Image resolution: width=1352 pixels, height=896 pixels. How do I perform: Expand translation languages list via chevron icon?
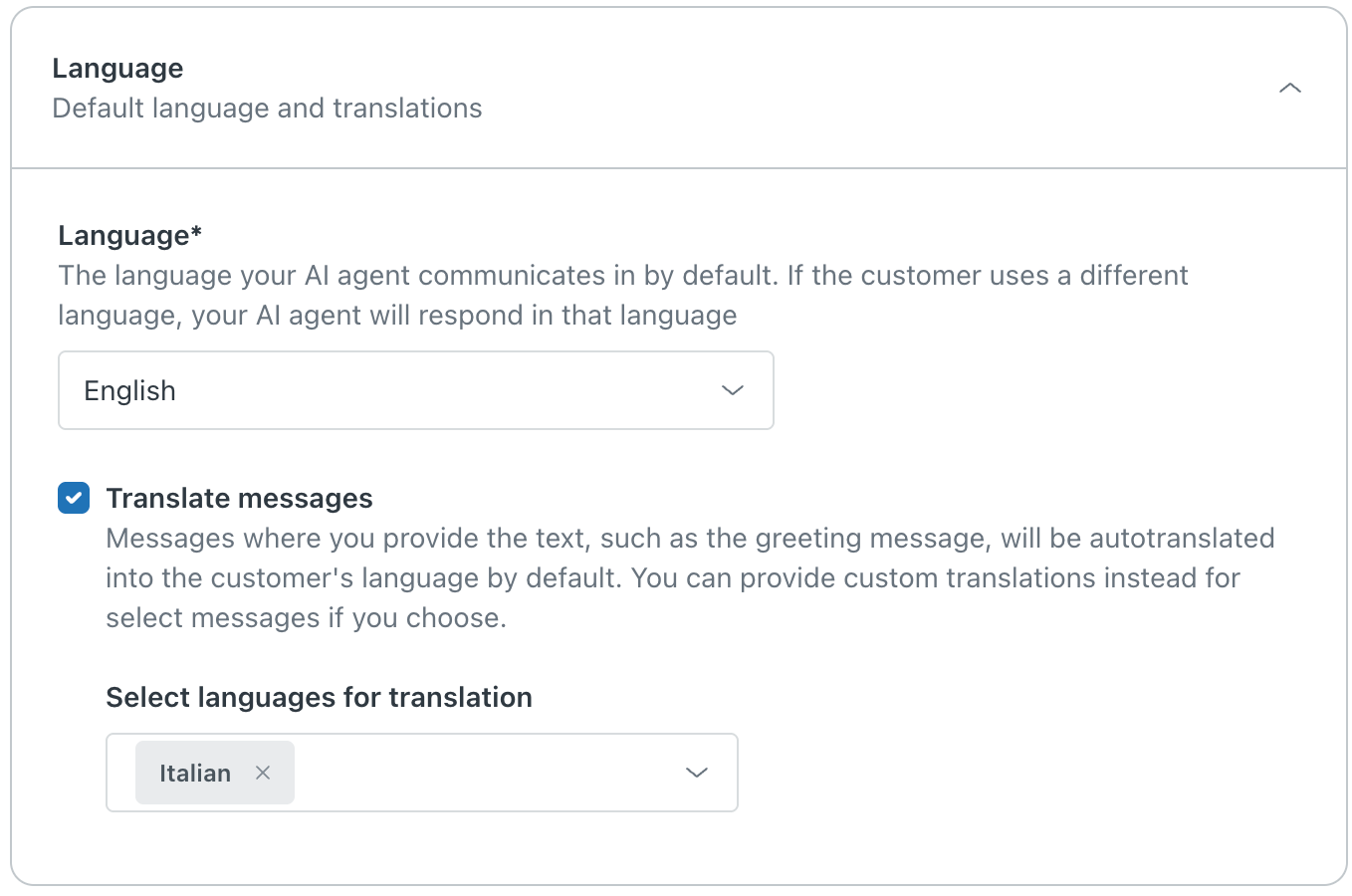(697, 773)
